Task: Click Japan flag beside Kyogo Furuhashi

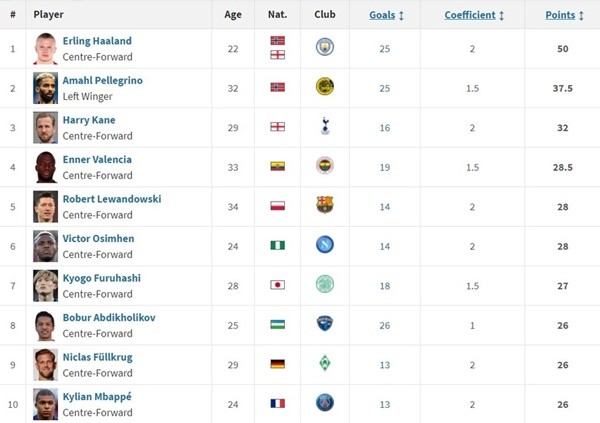Action: pos(277,285)
